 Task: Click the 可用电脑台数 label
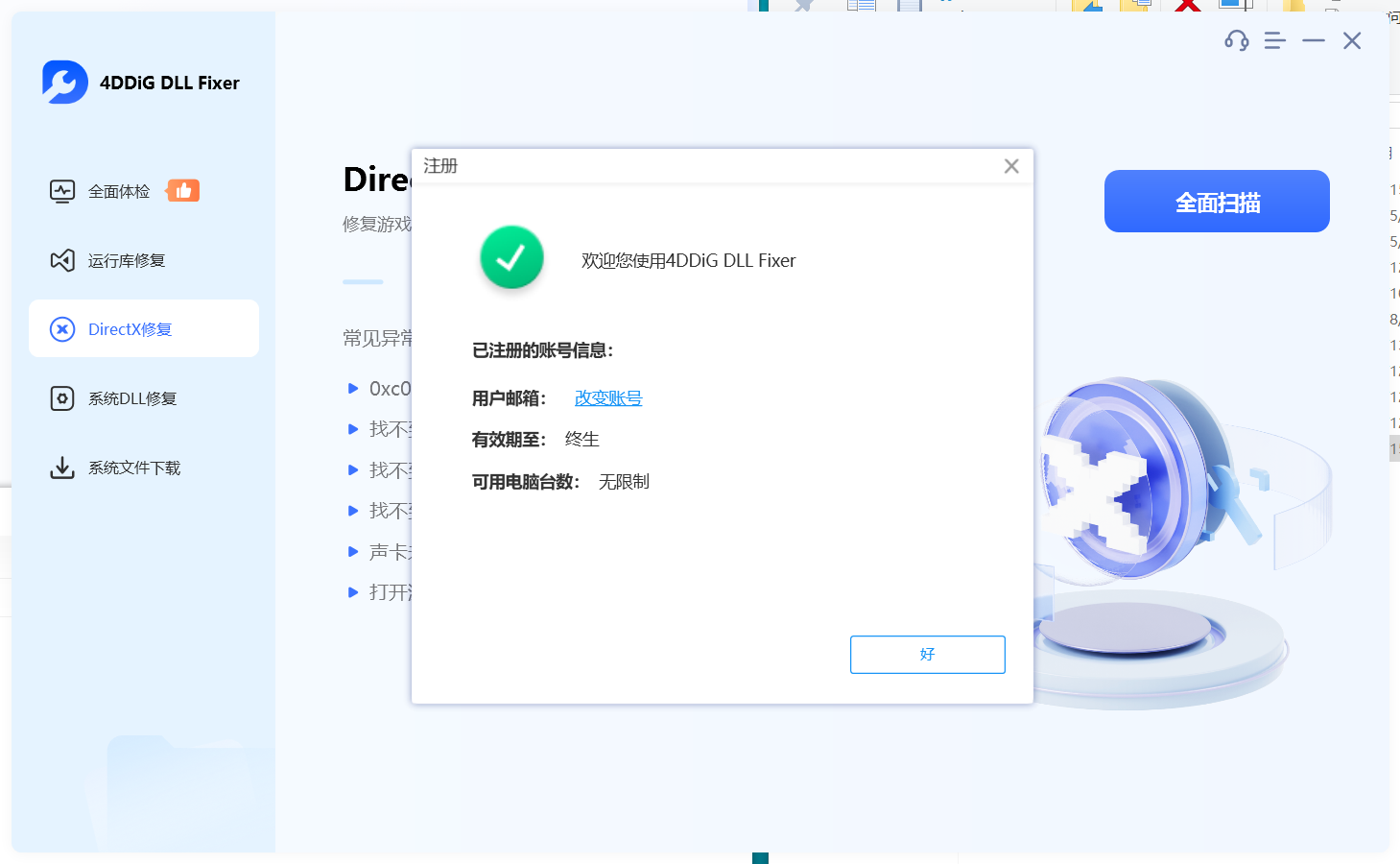pyautogui.click(x=526, y=482)
